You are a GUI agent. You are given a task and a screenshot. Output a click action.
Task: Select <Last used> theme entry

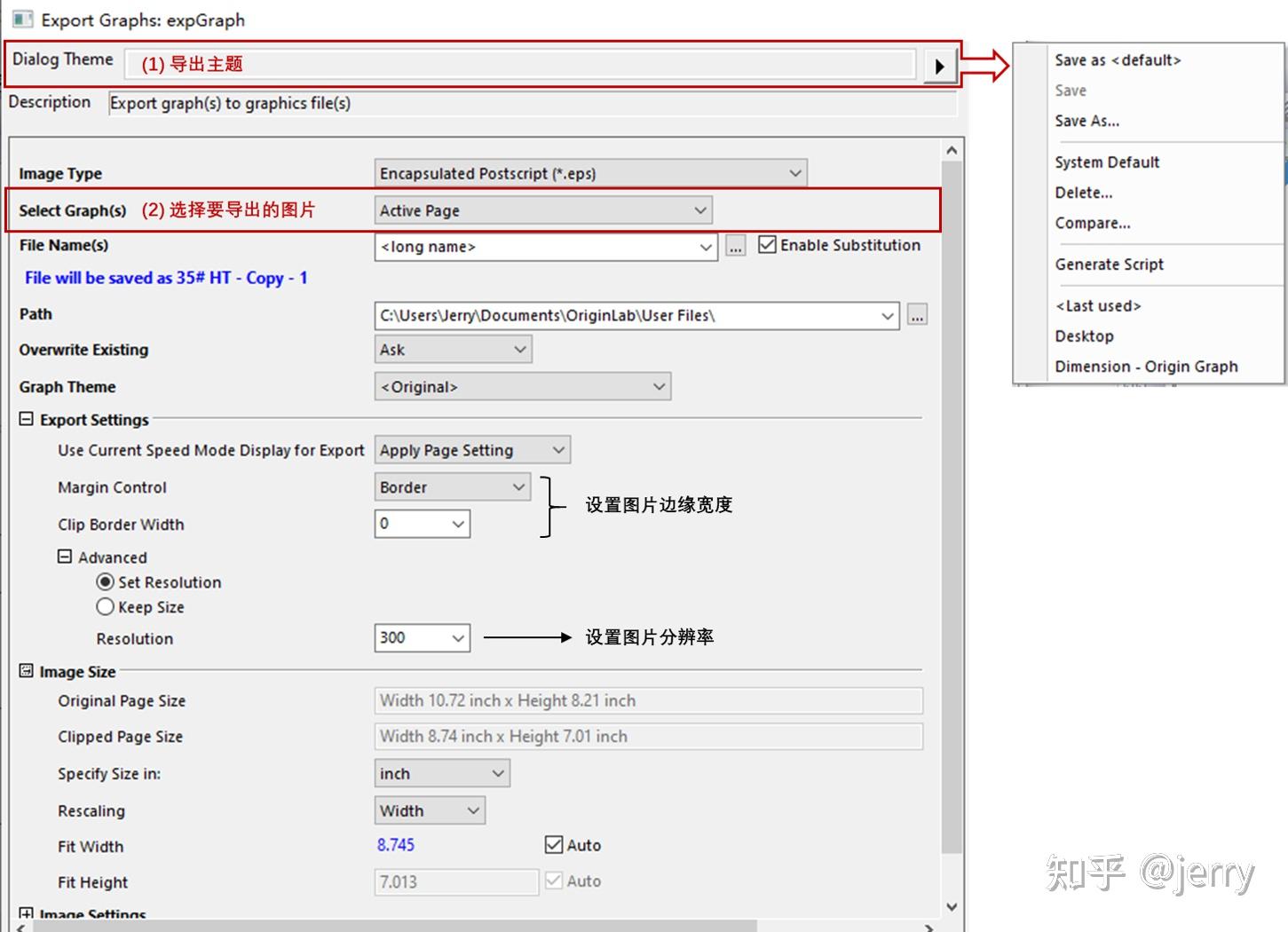1098,305
